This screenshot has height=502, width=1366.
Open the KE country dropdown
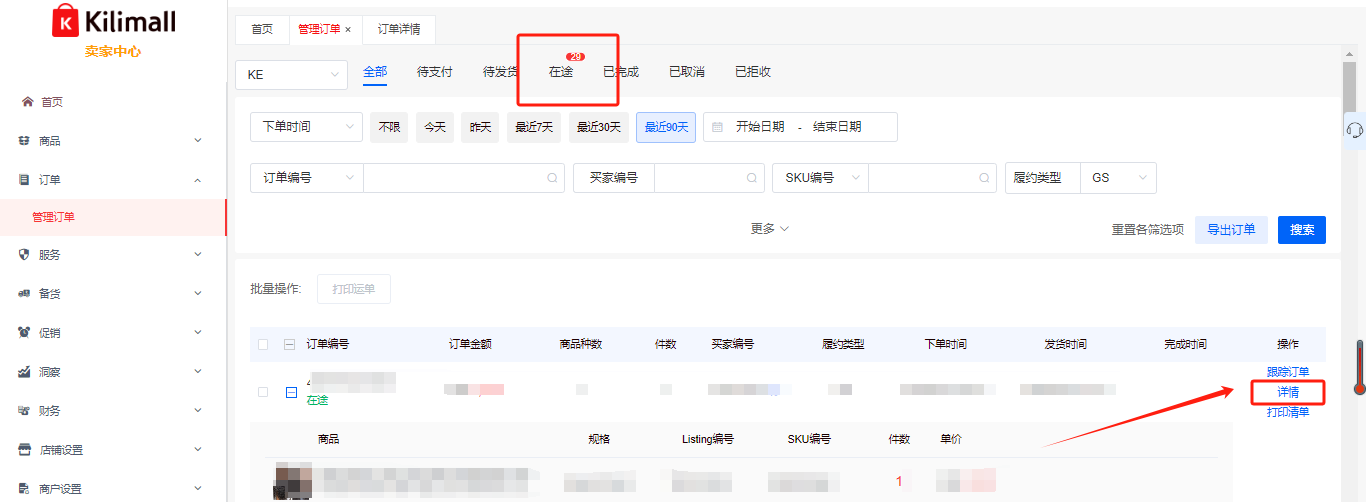tap(290, 75)
